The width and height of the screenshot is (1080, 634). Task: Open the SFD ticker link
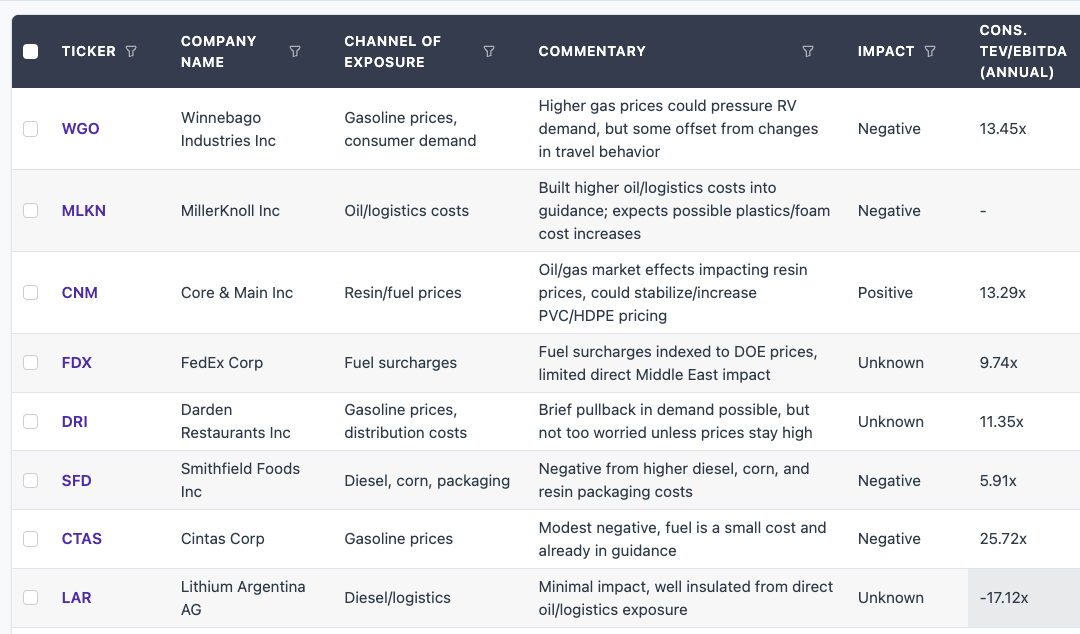tap(76, 481)
